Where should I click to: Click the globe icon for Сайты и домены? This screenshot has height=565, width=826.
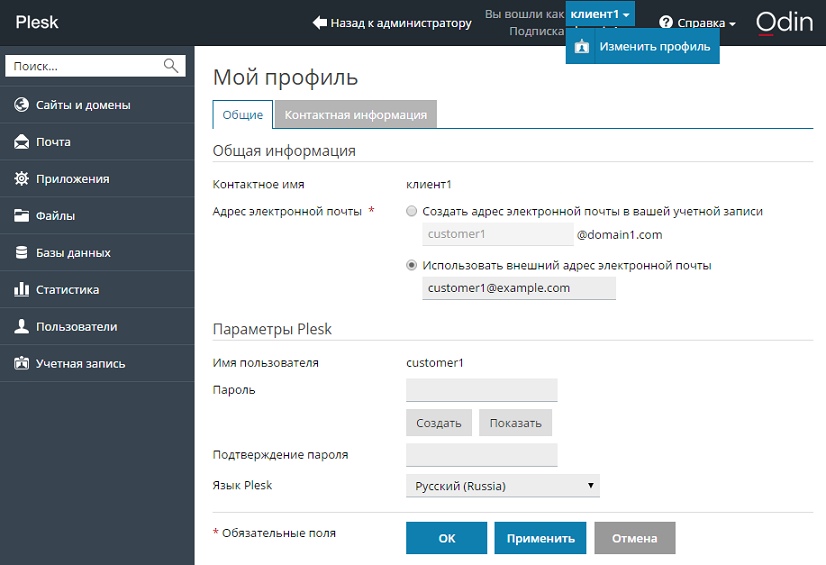(22, 105)
